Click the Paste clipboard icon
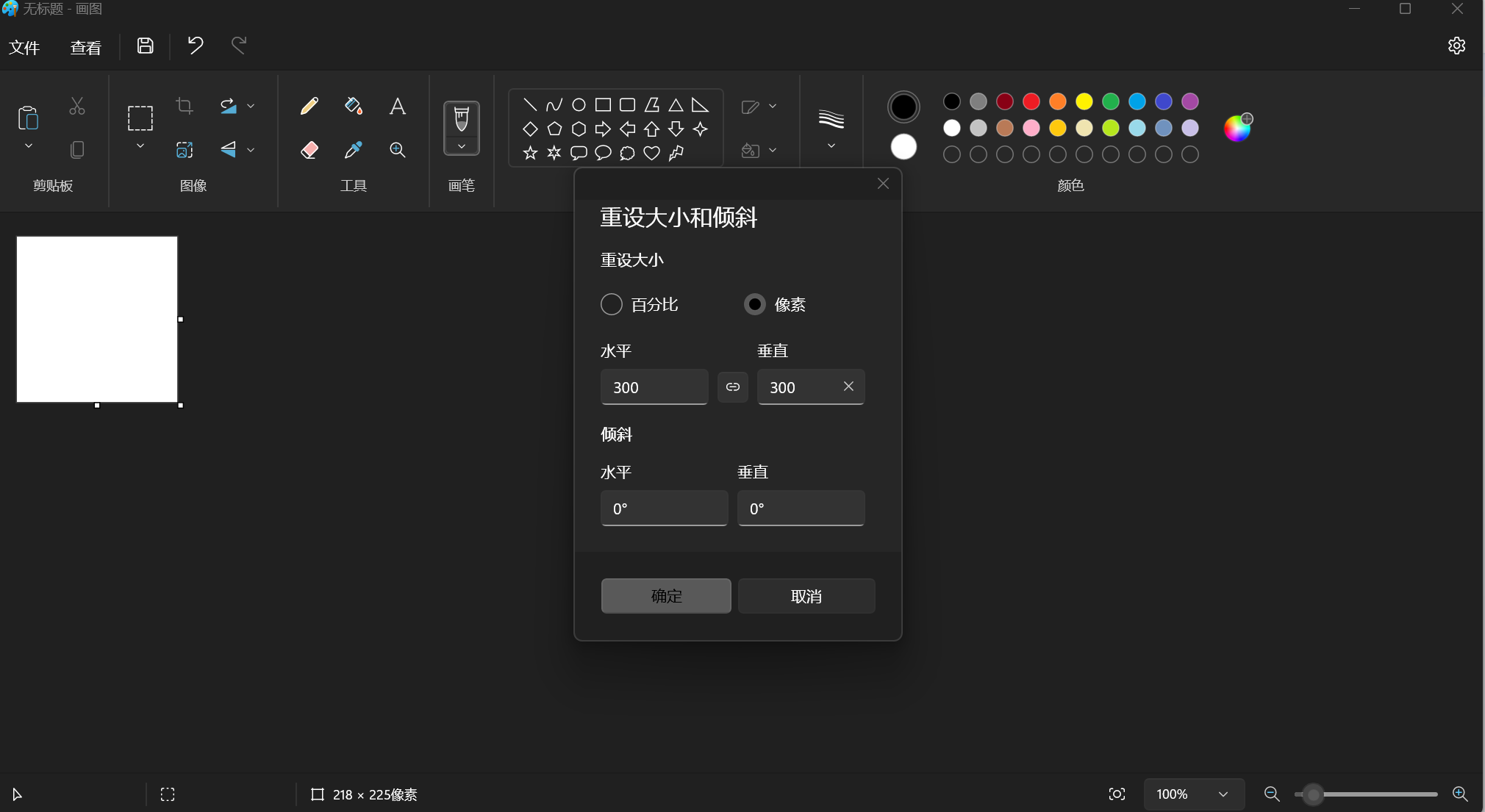 [29, 118]
